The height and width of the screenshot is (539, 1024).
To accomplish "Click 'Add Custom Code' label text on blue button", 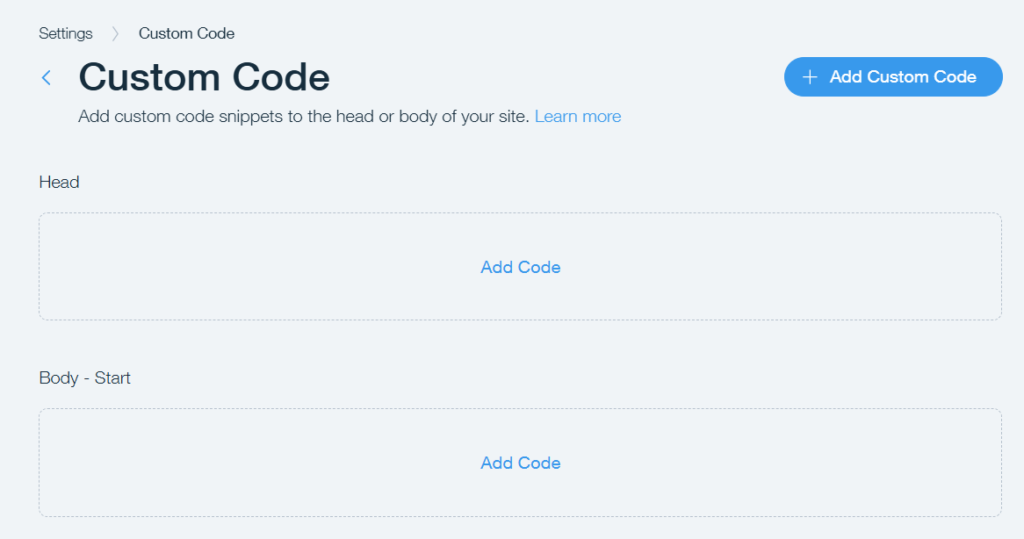I will [903, 77].
